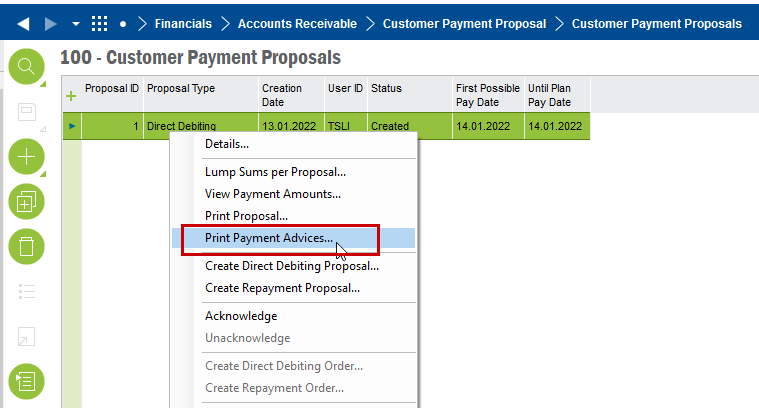Sort by Proposal Type column header
Screen dimensions: 759x408
coord(201,95)
